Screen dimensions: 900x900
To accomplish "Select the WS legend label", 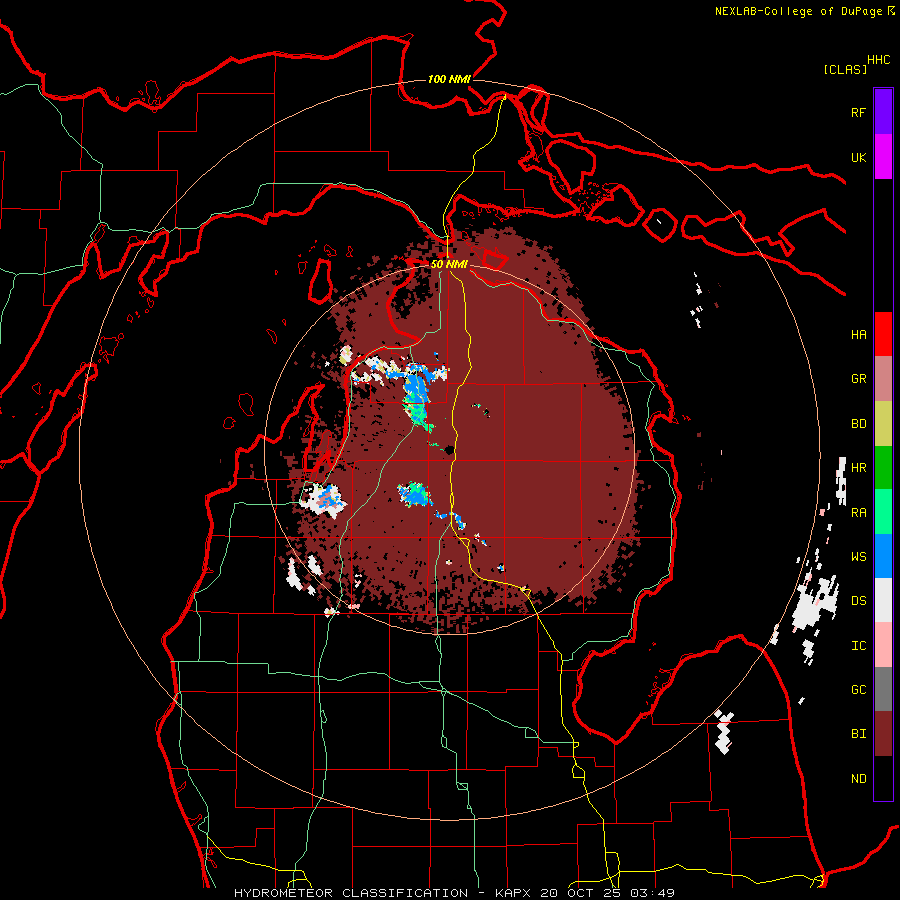I will pyautogui.click(x=858, y=557).
